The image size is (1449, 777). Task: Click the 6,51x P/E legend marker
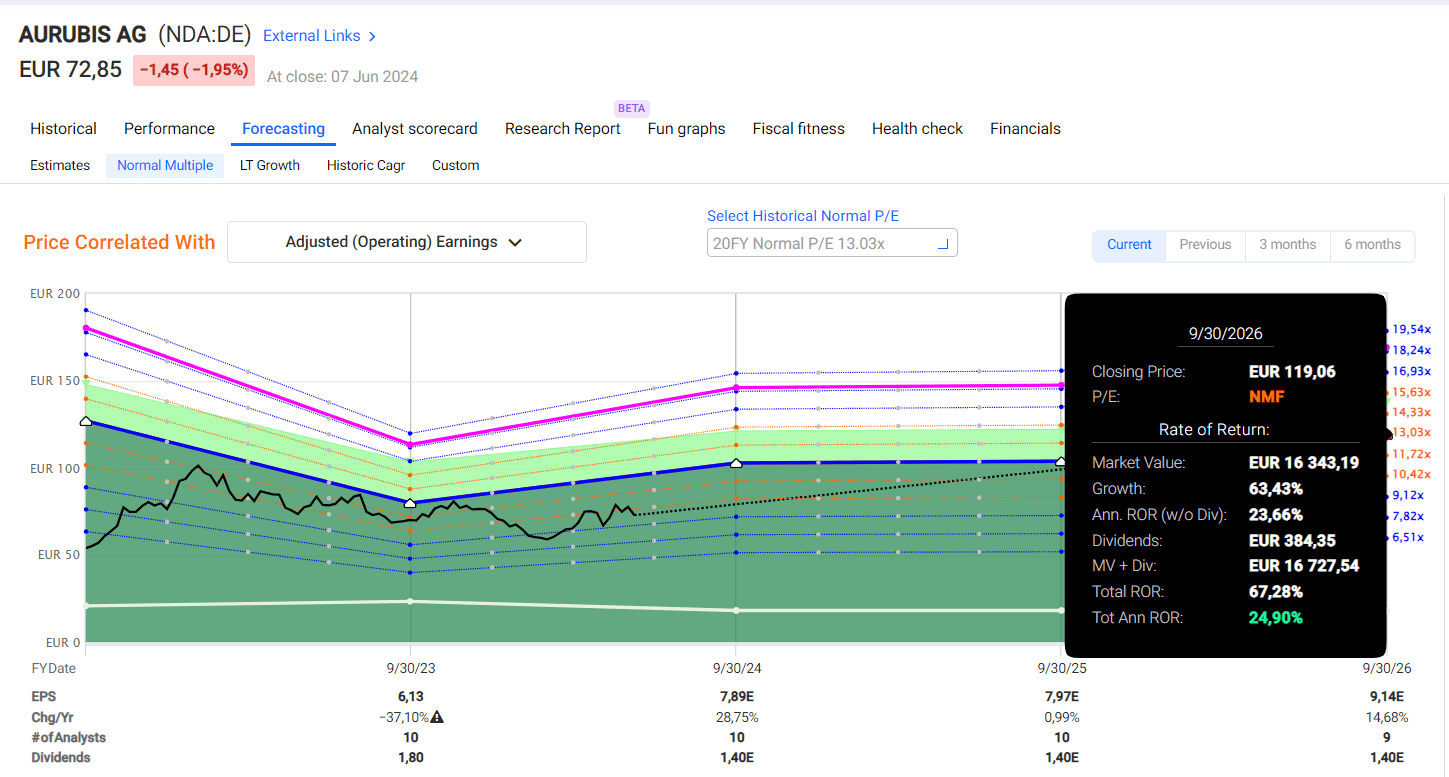pos(1410,537)
